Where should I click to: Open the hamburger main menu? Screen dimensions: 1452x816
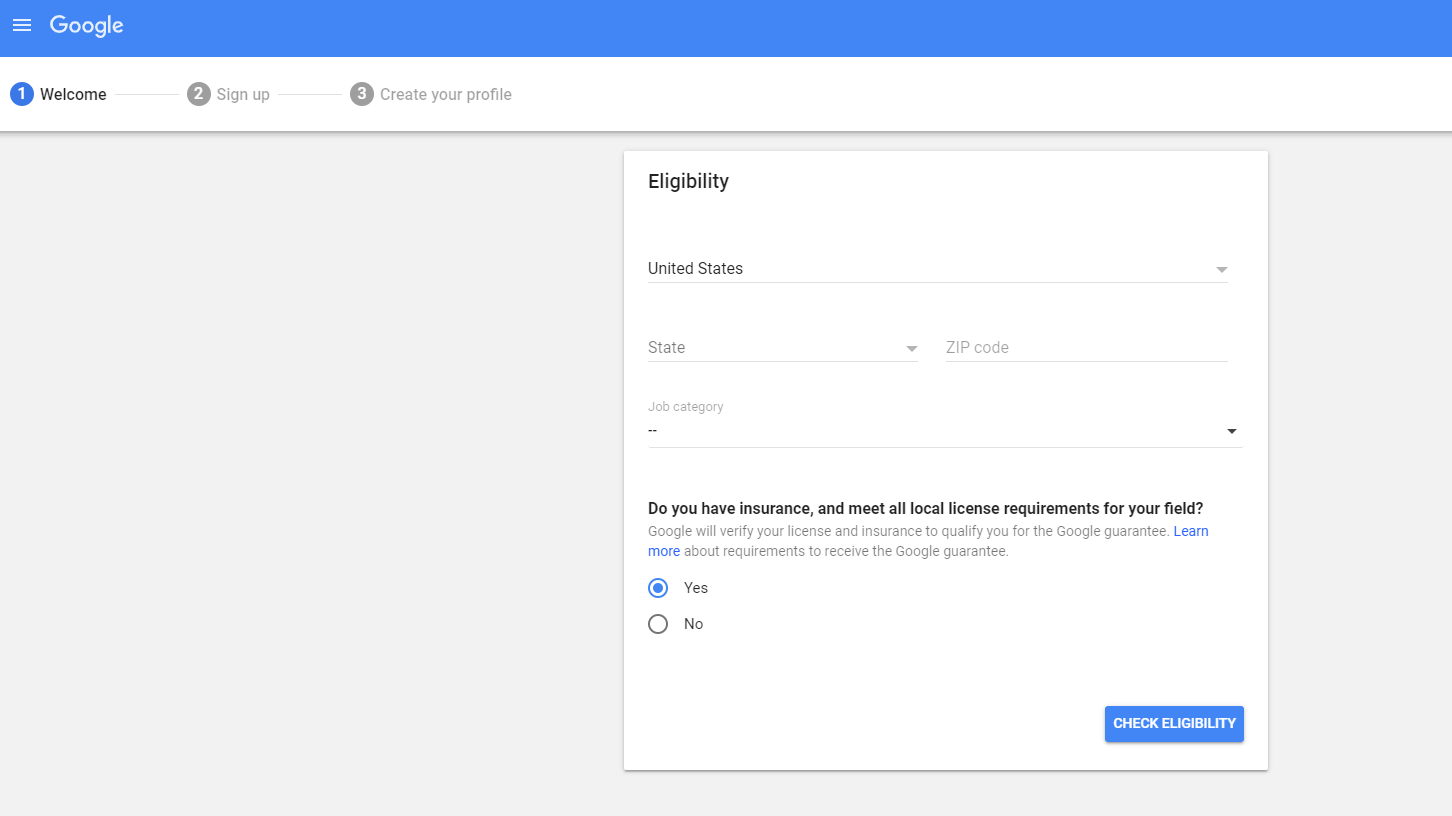[x=22, y=25]
